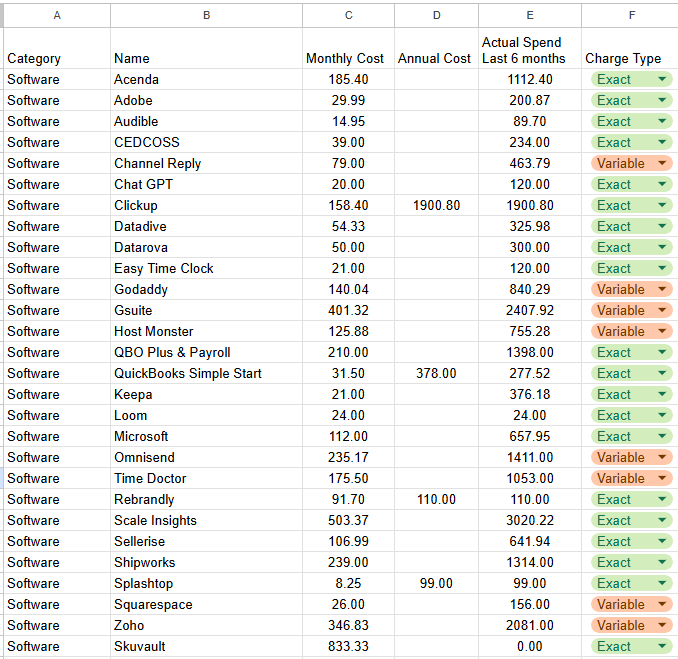Select column A header
This screenshot has width=678, height=659.
point(57,16)
